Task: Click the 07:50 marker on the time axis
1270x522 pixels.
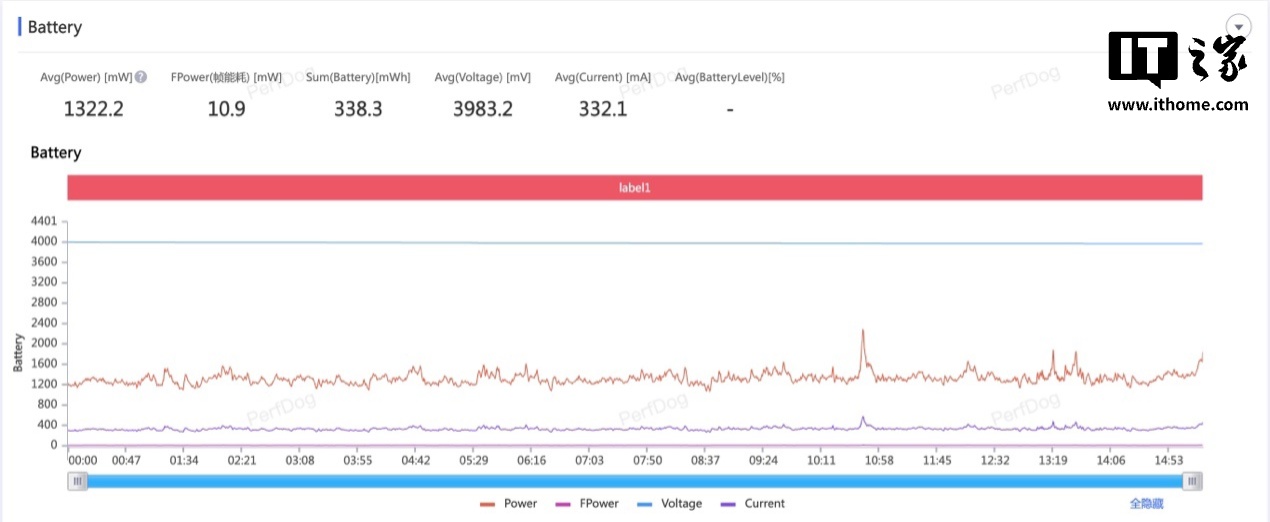Action: point(647,461)
